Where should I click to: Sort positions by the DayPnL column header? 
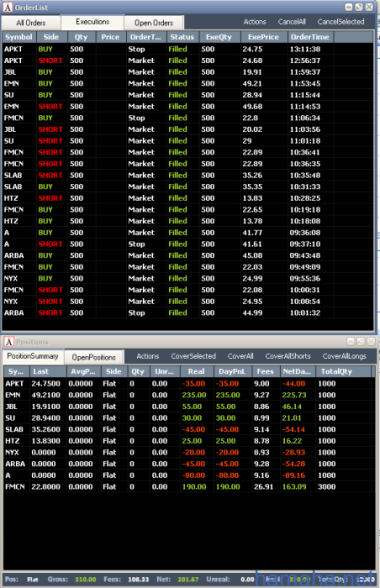coord(231,372)
